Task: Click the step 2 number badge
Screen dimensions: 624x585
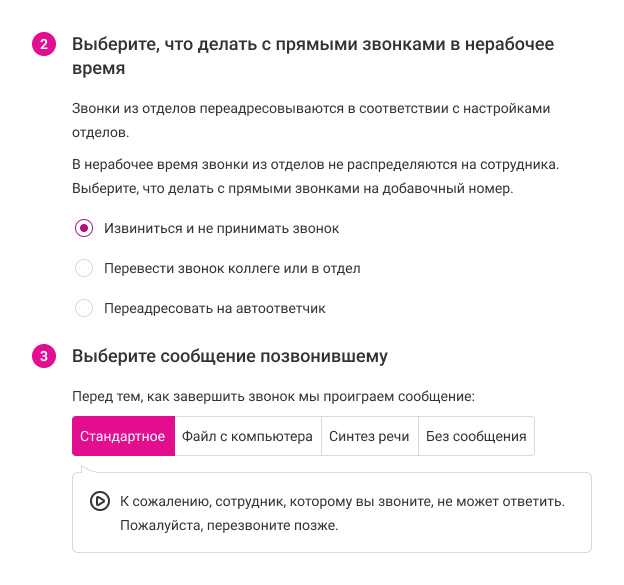Action: tap(44, 45)
